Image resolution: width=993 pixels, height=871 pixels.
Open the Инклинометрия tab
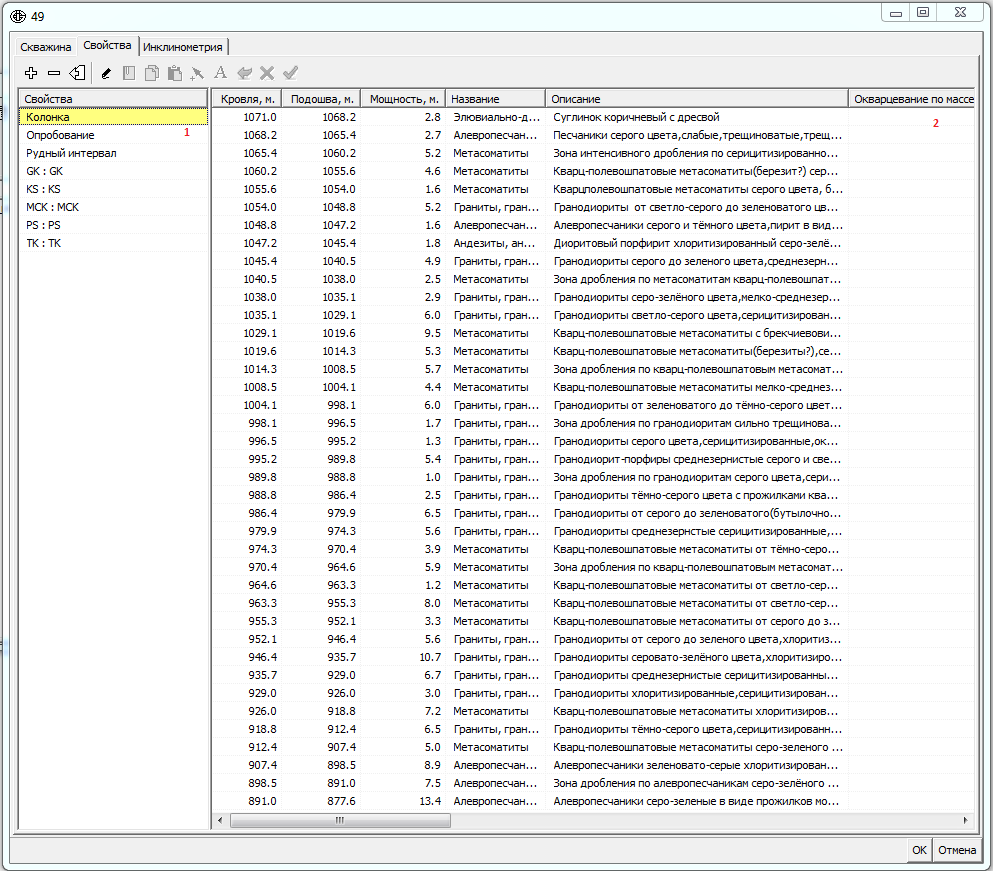tap(183, 47)
